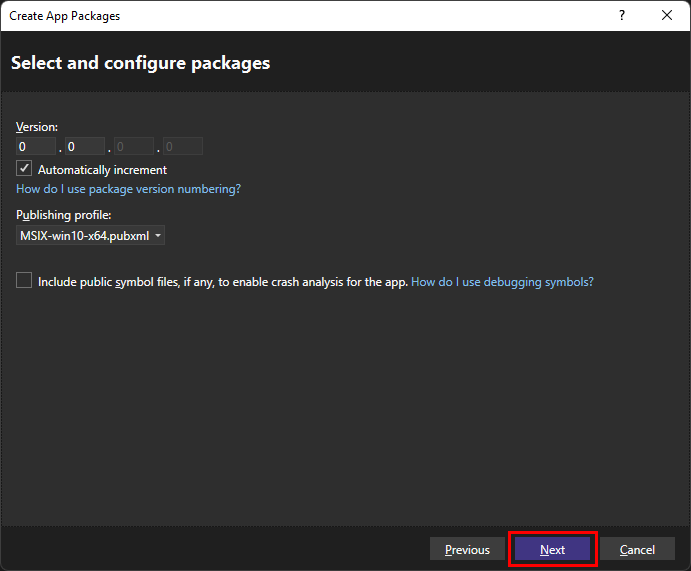Click the 'Version:' label
This screenshot has height=571, width=691.
[37, 127]
